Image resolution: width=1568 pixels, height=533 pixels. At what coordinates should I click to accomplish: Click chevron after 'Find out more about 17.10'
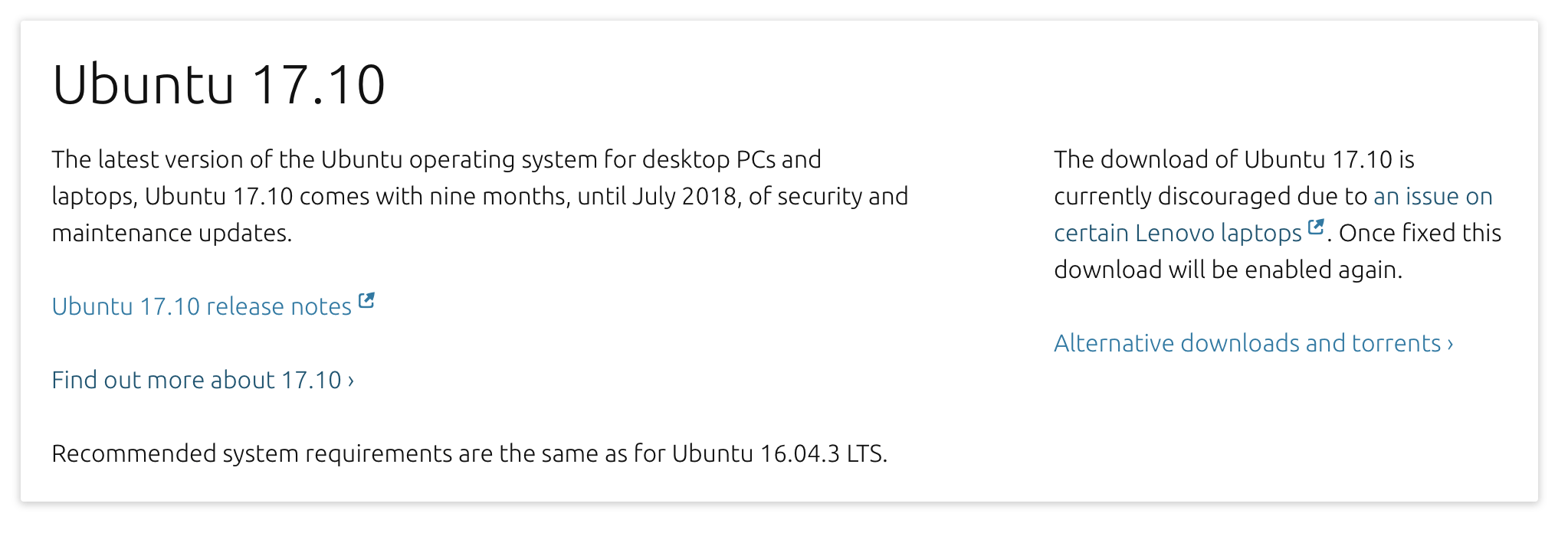[x=351, y=381]
